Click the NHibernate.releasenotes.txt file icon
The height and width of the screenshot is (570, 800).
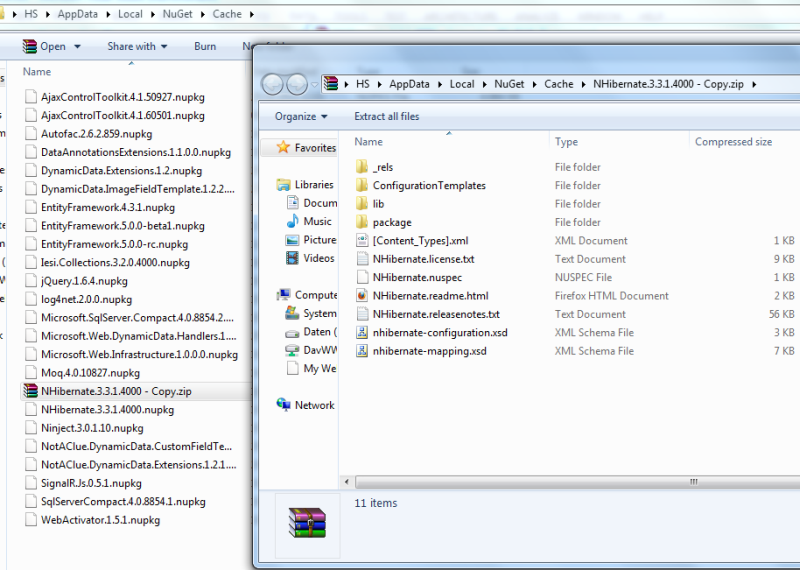pyautogui.click(x=362, y=314)
